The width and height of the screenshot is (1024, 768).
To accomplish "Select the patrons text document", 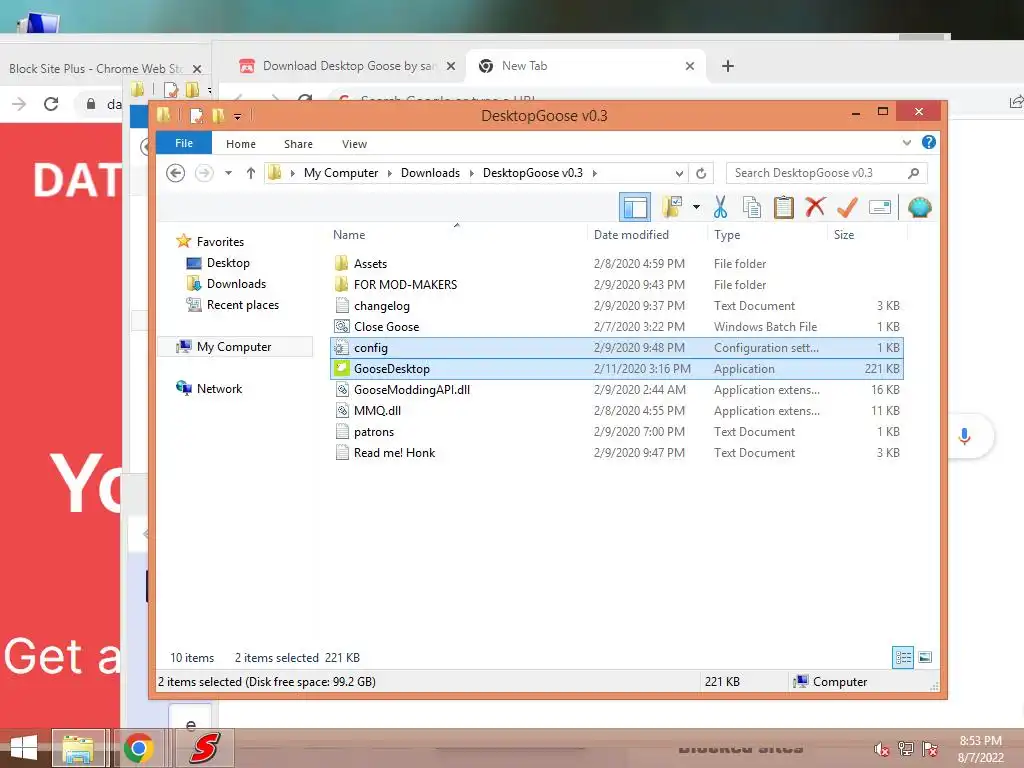I will (x=374, y=432).
